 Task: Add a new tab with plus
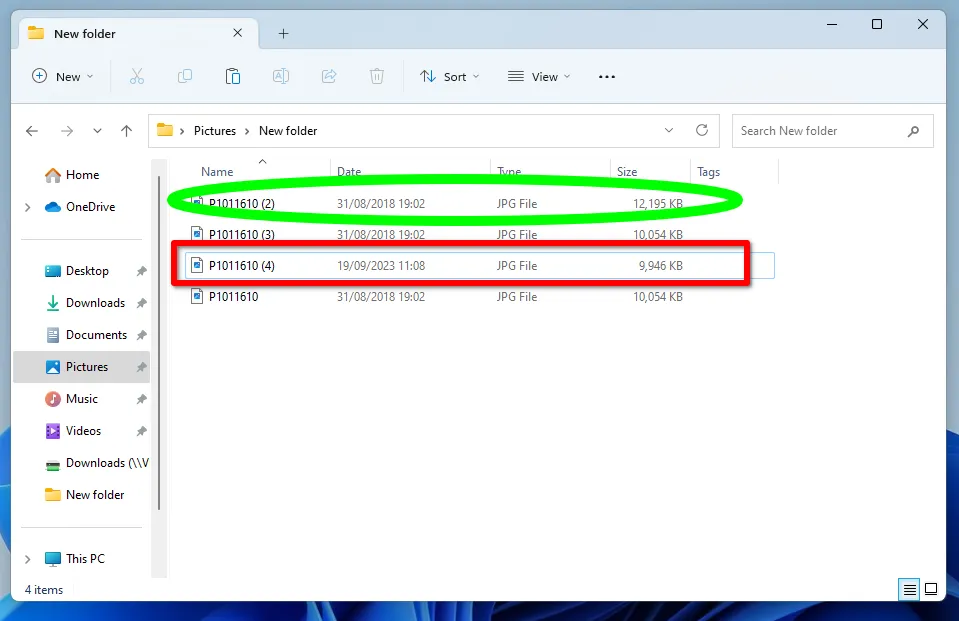coord(283,34)
